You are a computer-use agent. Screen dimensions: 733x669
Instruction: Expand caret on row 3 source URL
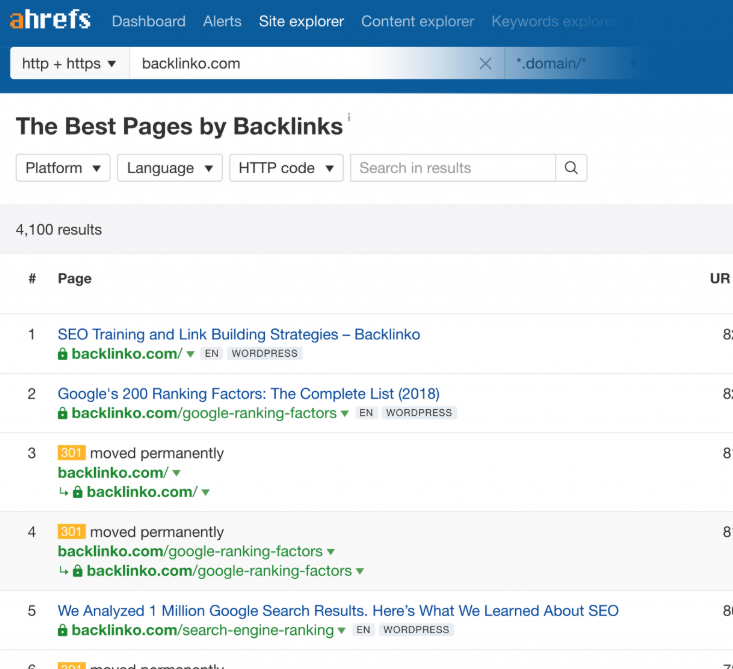tap(176, 473)
